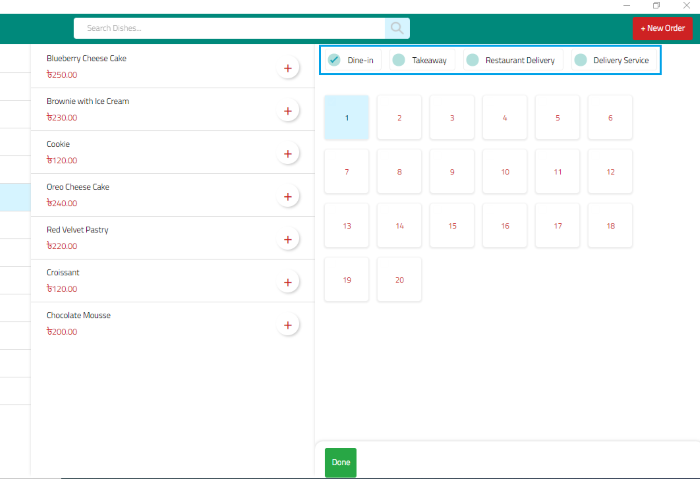Type in the Search Dishes field
Viewport: 700px width, 479px height.
(230, 28)
